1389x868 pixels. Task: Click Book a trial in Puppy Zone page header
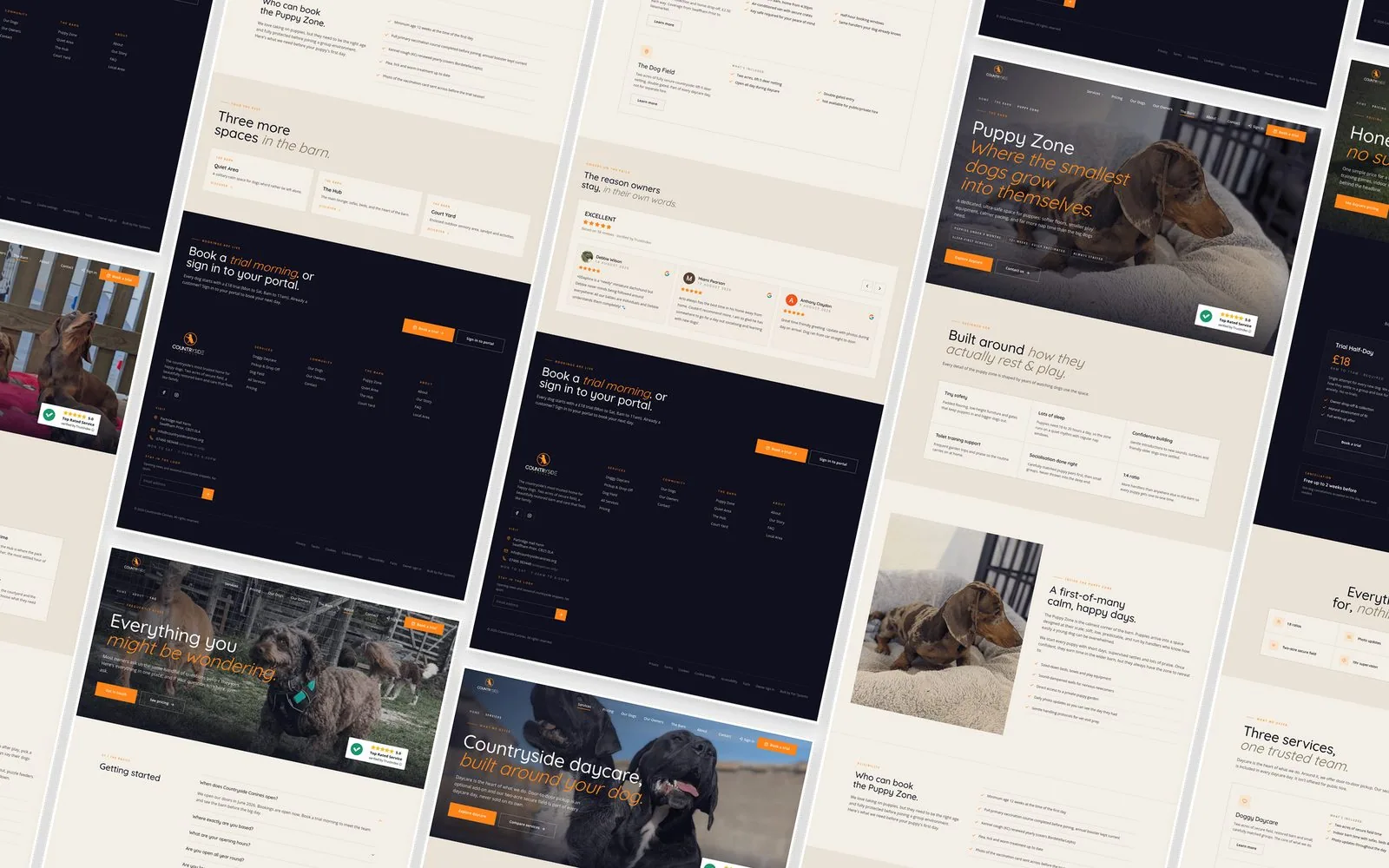click(1286, 134)
